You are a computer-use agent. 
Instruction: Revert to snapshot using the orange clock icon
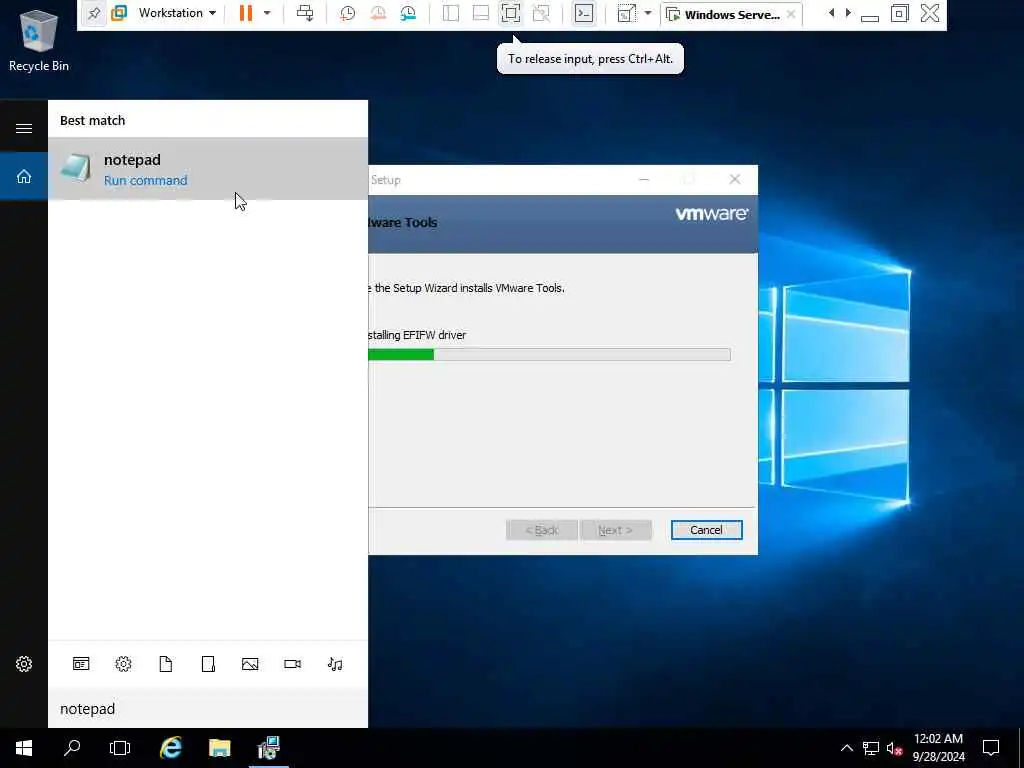[377, 13]
